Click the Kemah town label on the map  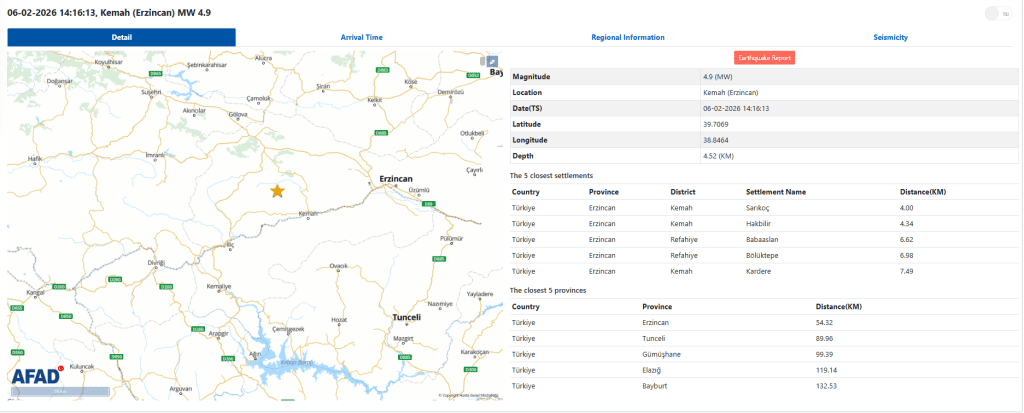click(308, 213)
